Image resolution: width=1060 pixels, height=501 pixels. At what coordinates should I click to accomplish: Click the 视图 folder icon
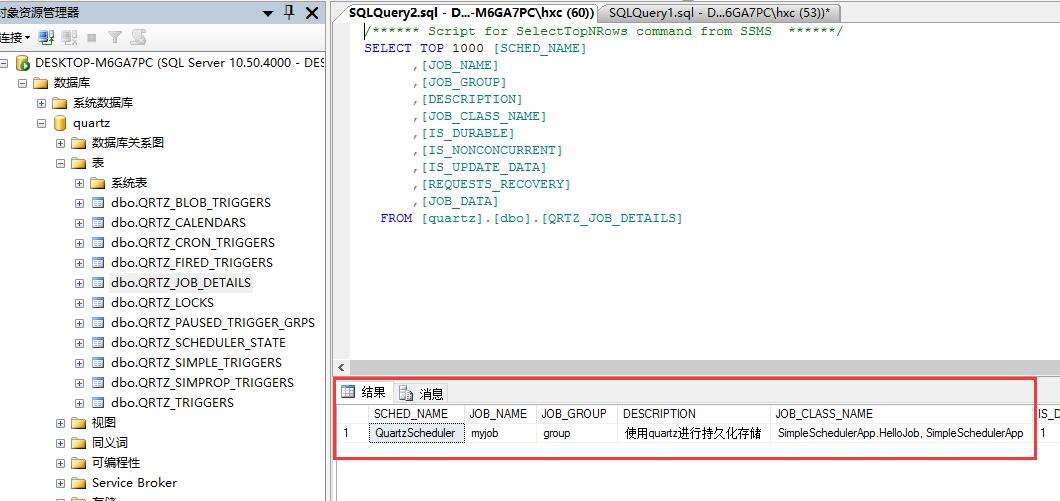pyautogui.click(x=79, y=423)
